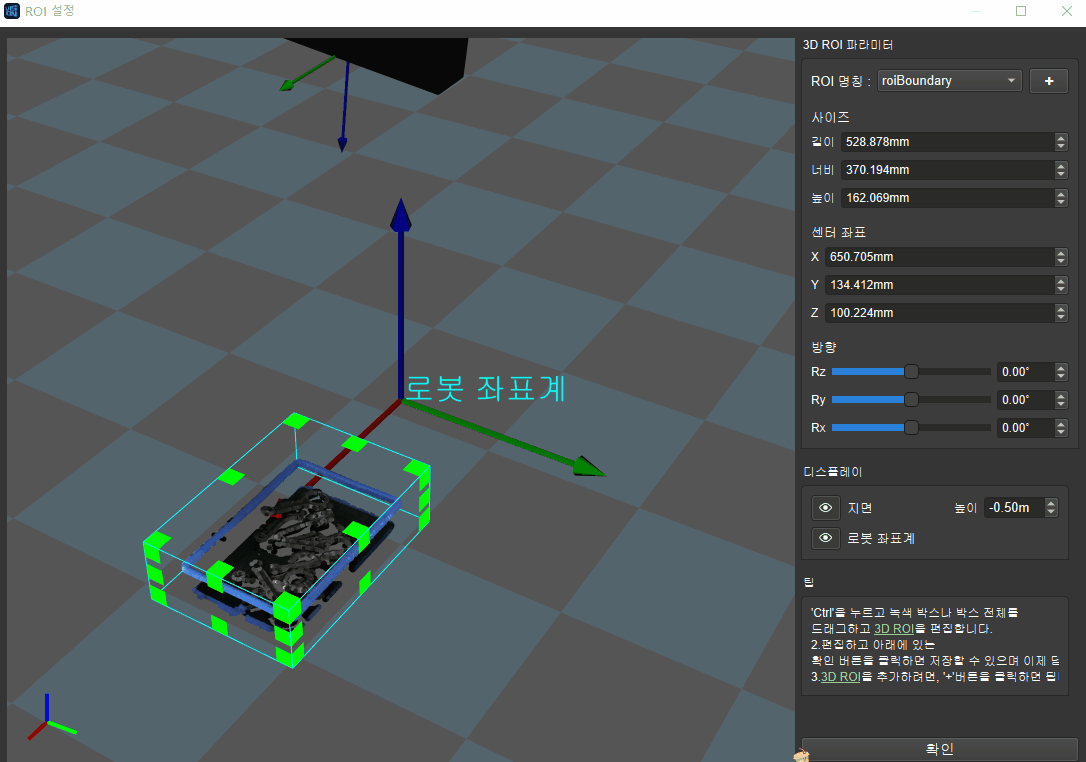
Task: Toggle the 지면 ground visibility eye icon
Action: [x=826, y=508]
